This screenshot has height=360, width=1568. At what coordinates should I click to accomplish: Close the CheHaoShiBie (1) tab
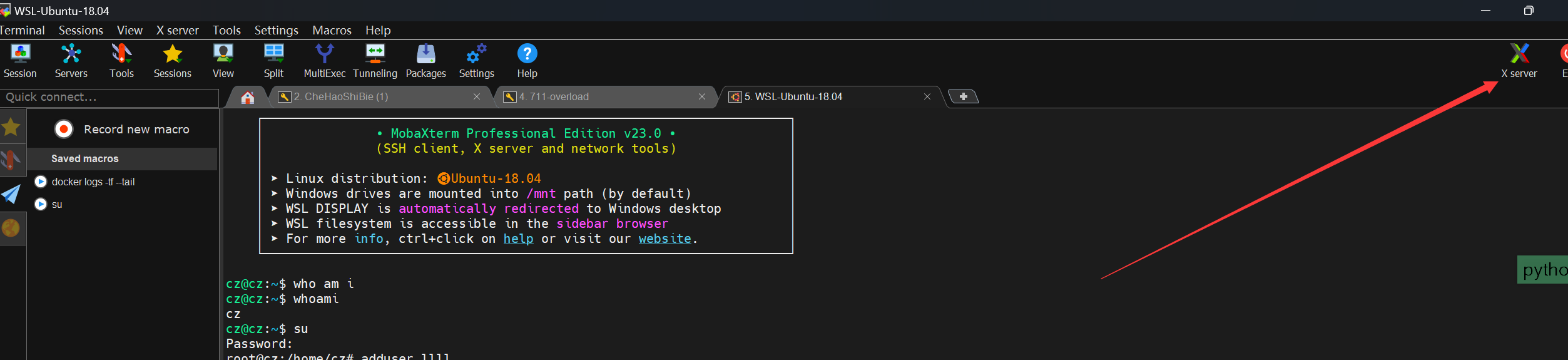coord(477,96)
